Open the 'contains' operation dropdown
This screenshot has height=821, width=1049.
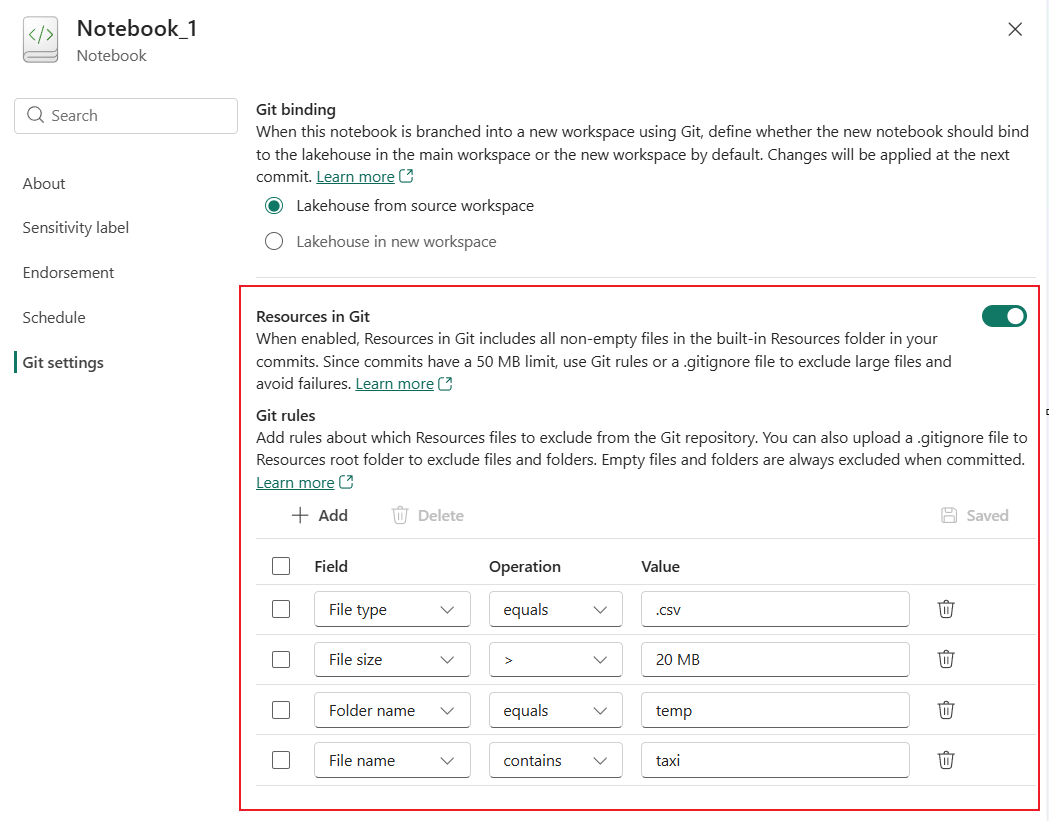point(556,760)
